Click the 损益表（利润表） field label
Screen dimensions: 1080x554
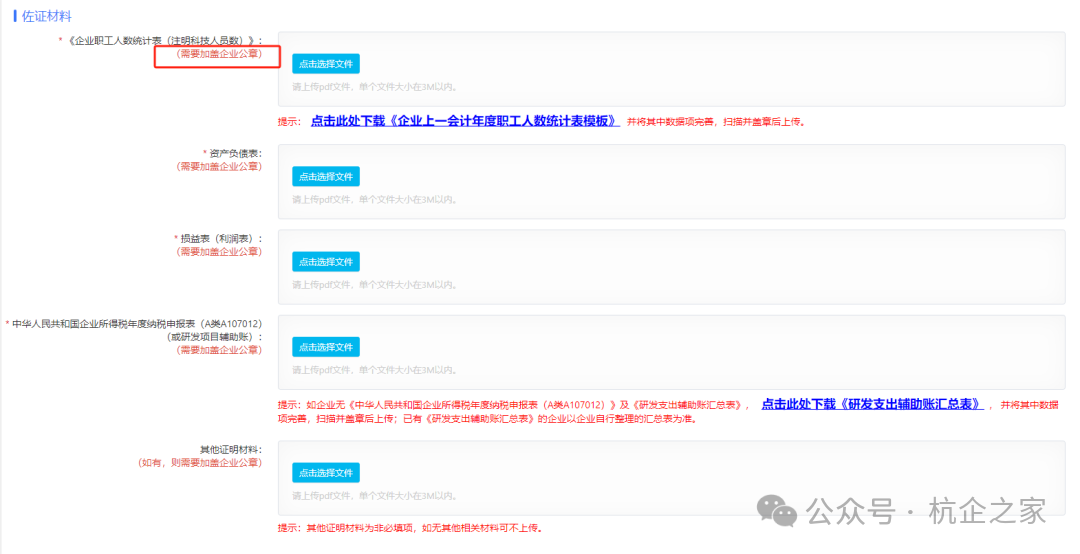click(x=220, y=238)
